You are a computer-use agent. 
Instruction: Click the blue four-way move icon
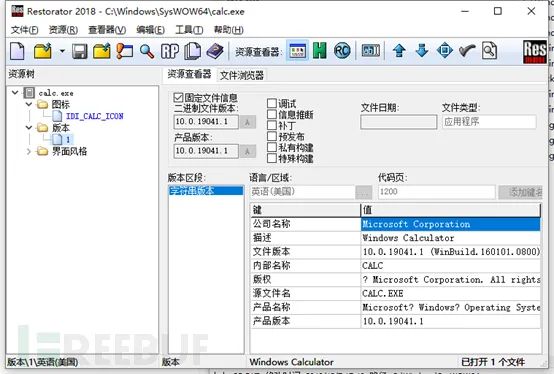pos(444,51)
